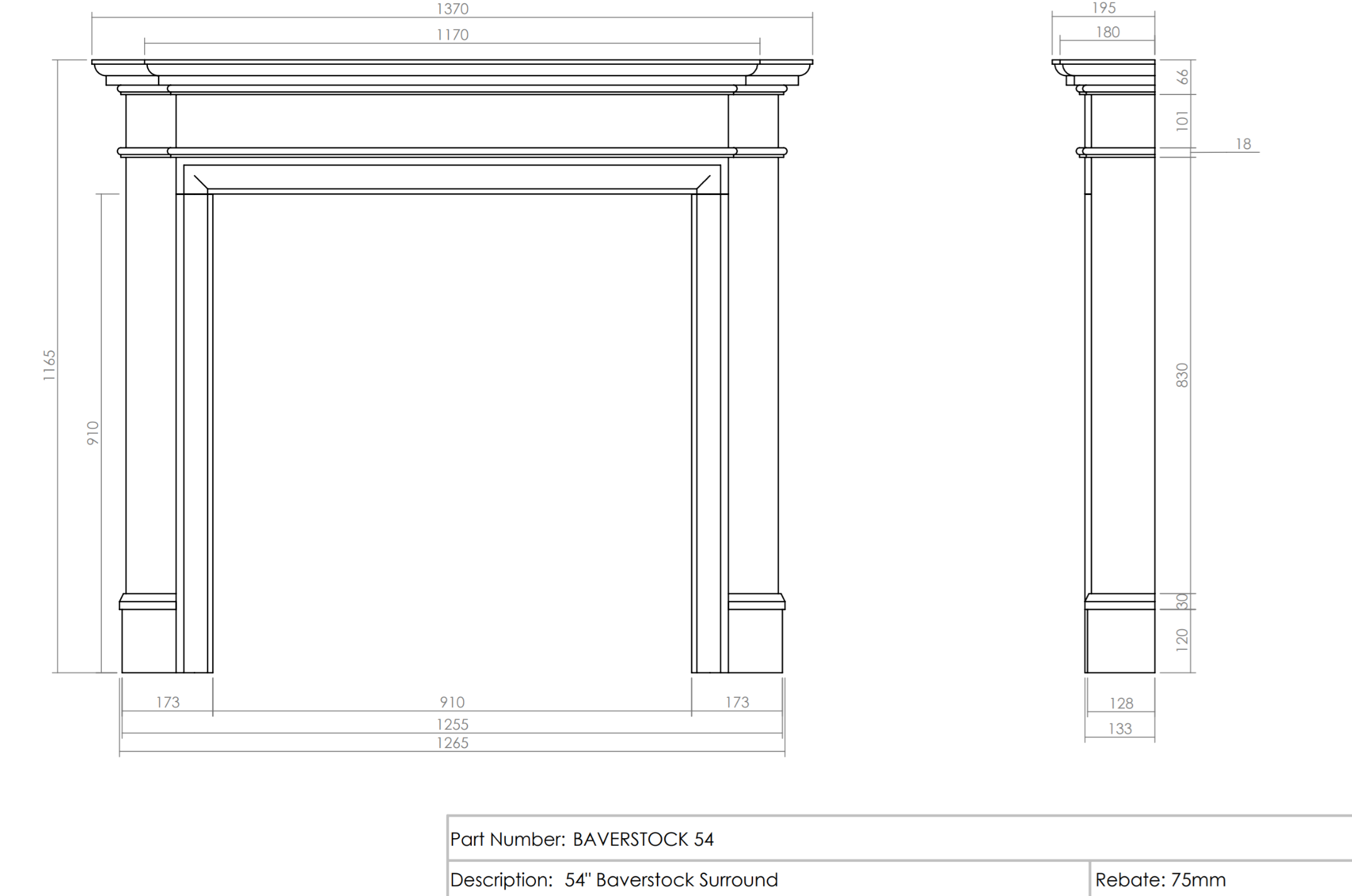Screen dimensions: 1352x896
Task: Select the 180 side depth dimension
Action: tap(1107, 32)
